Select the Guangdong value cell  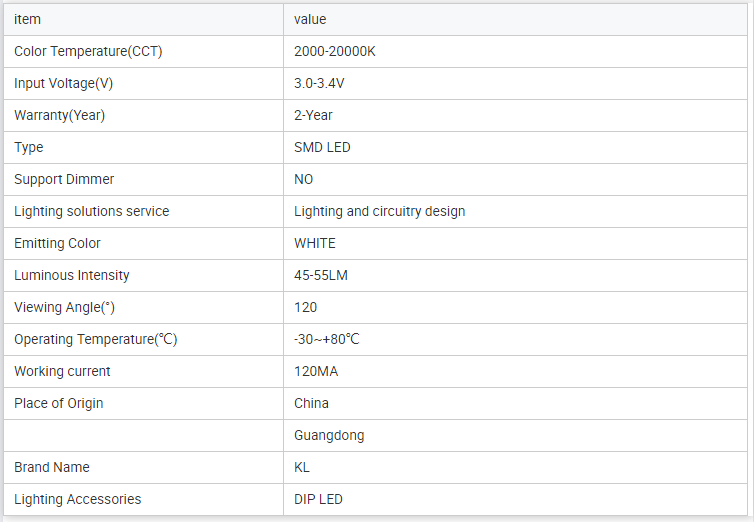pyautogui.click(x=329, y=435)
